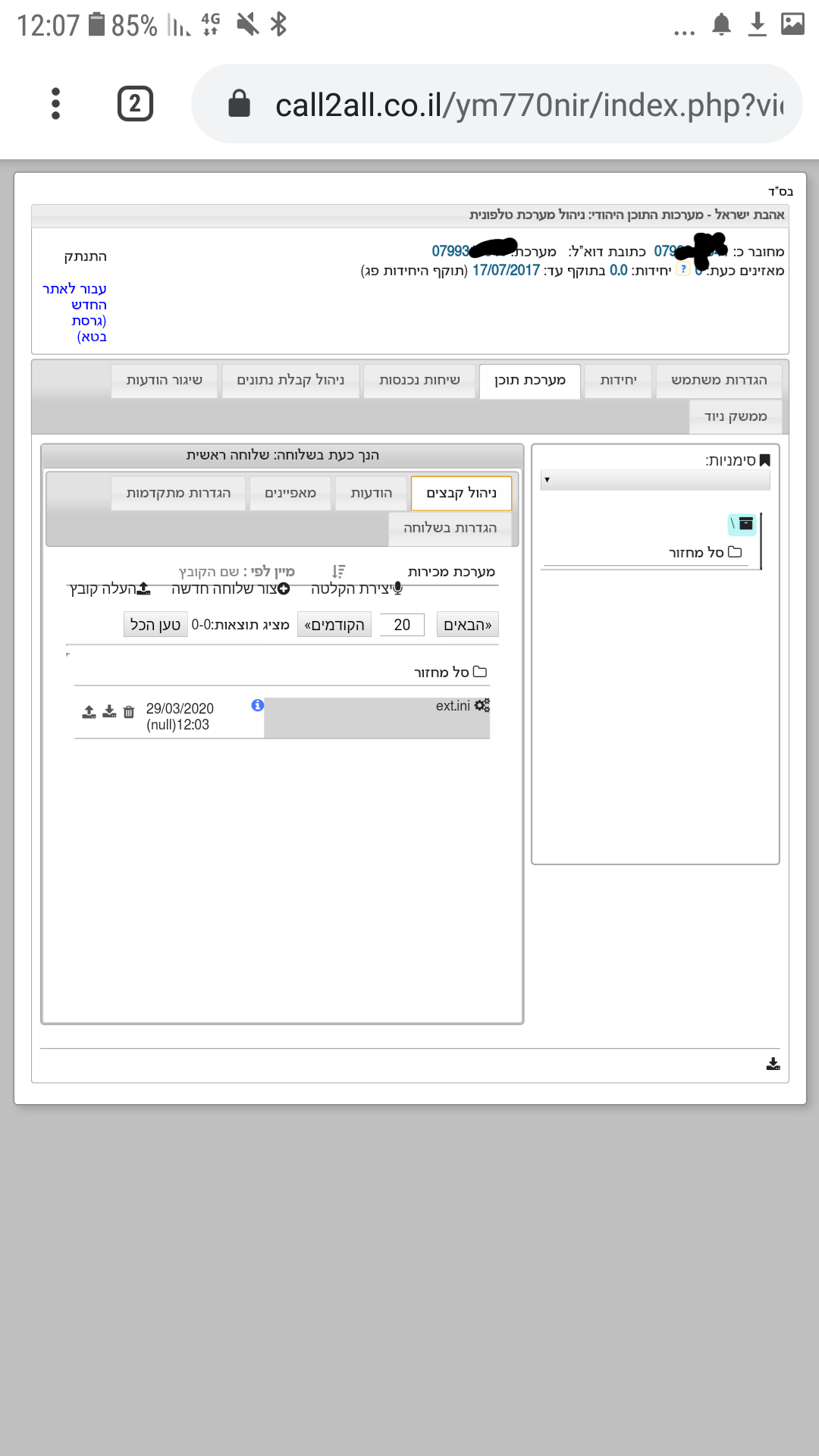Open the blue info icon beside ext.ini
The height and width of the screenshot is (1456, 819).
[x=258, y=705]
